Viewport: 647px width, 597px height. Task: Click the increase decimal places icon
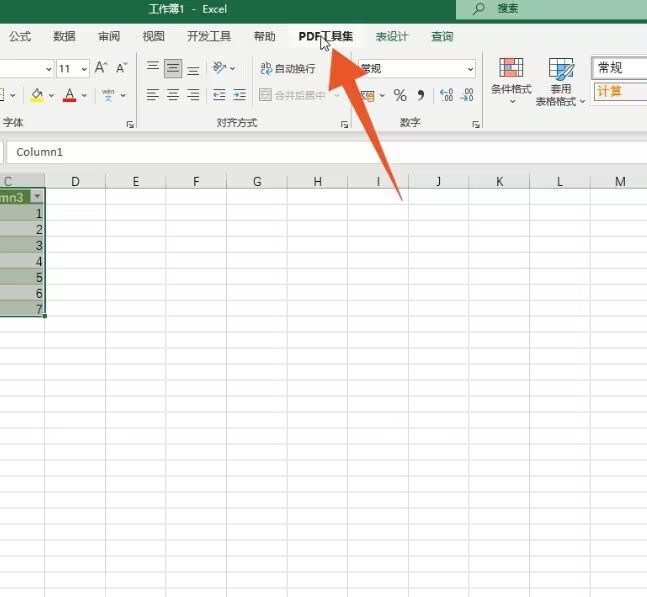[446, 95]
